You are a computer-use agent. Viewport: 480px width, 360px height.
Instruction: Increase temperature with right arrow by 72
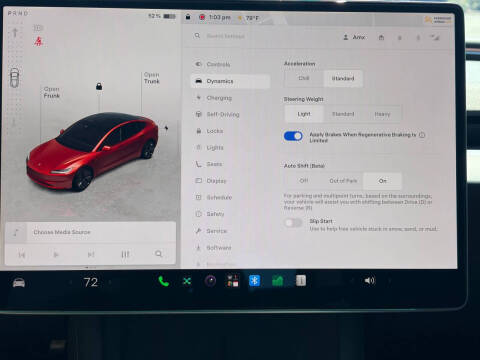110,282
